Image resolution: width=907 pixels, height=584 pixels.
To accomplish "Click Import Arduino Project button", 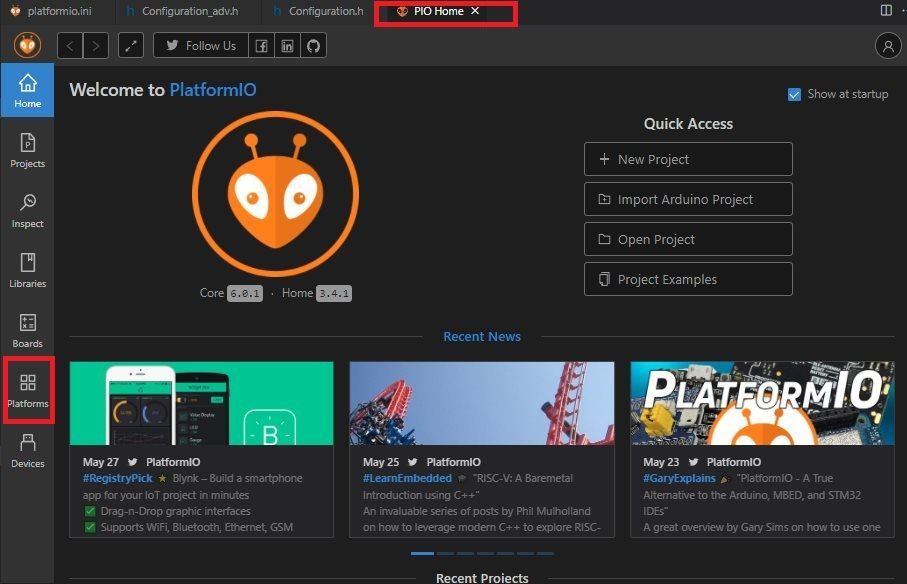I will pos(688,199).
